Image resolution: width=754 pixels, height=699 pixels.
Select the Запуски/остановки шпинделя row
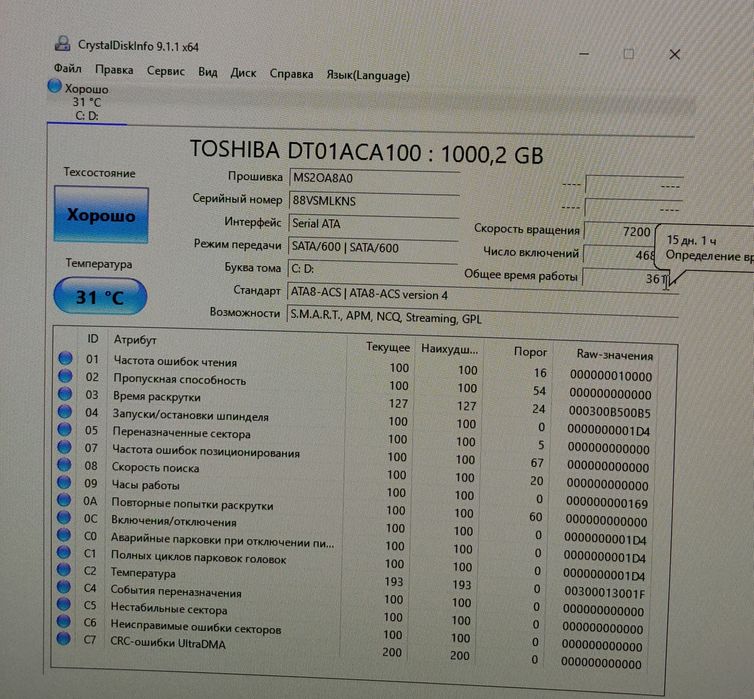tap(356, 419)
